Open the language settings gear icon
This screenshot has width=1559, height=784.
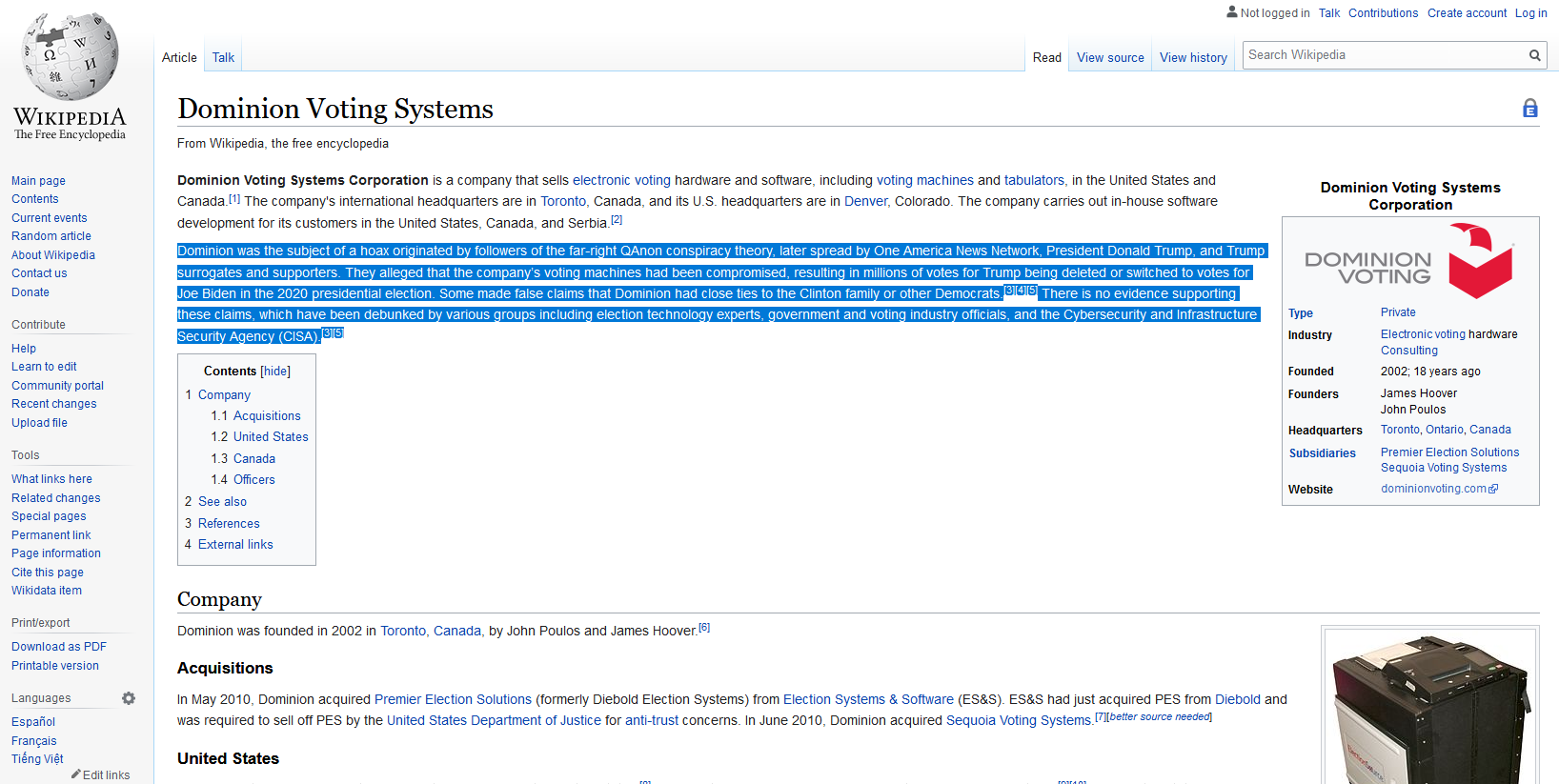pos(129,698)
